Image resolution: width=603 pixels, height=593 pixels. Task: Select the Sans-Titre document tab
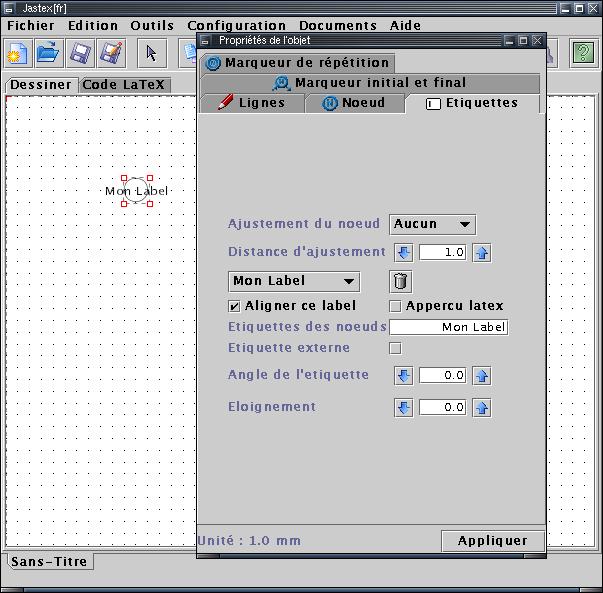tap(49, 561)
